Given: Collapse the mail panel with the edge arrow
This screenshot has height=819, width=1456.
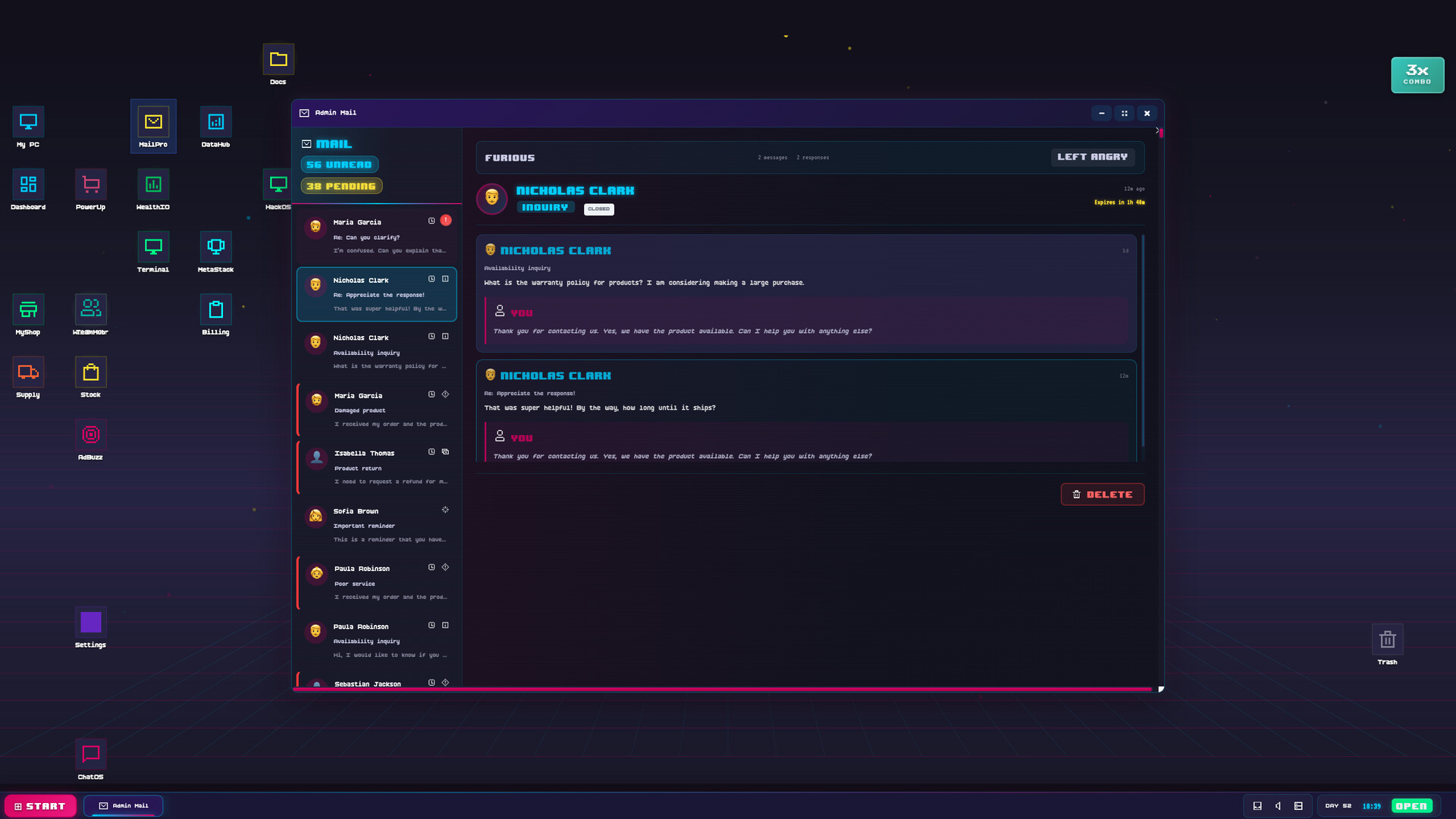Looking at the screenshot, I should pyautogui.click(x=1157, y=130).
